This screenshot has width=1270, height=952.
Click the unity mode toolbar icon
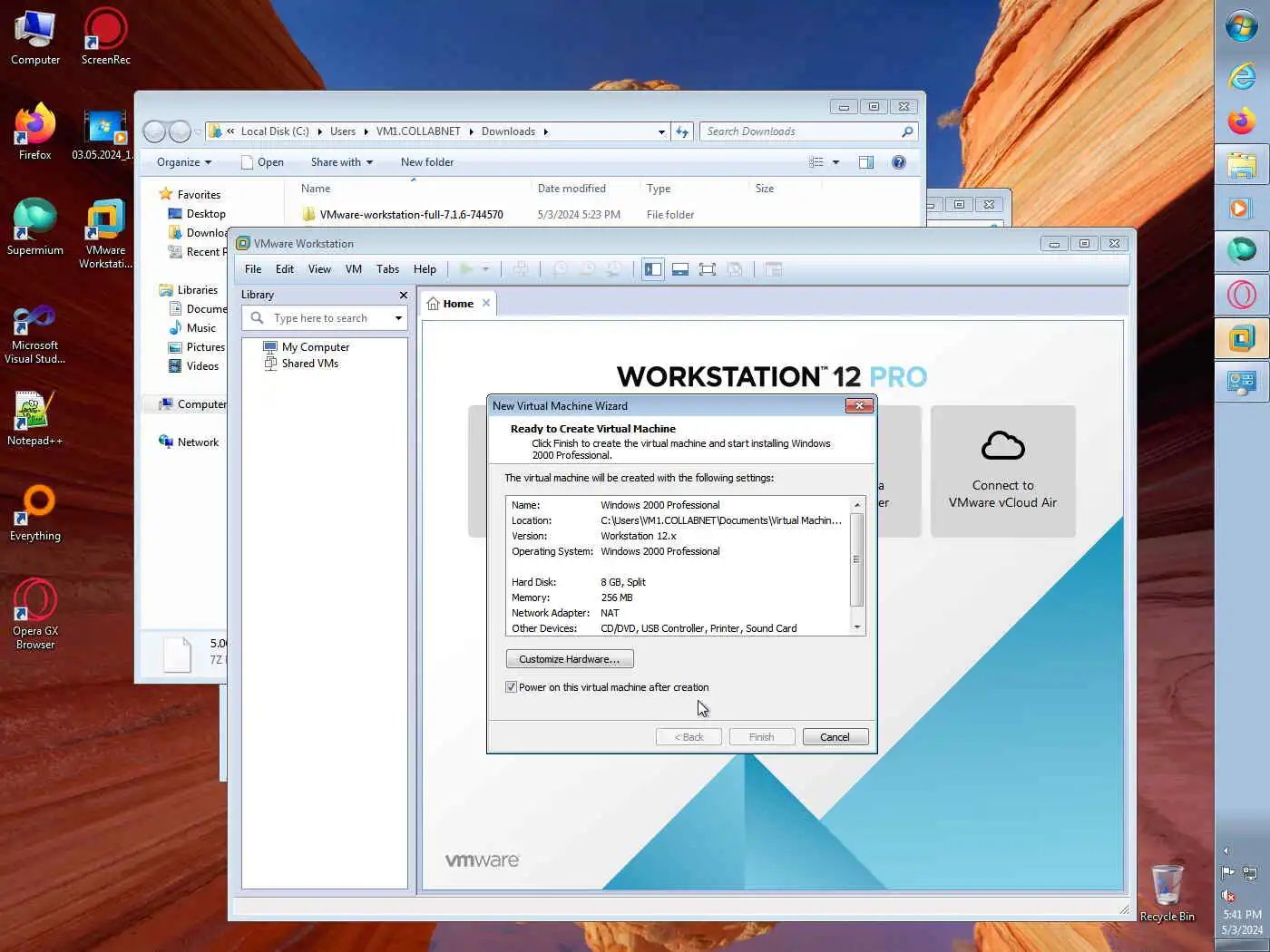[735, 269]
